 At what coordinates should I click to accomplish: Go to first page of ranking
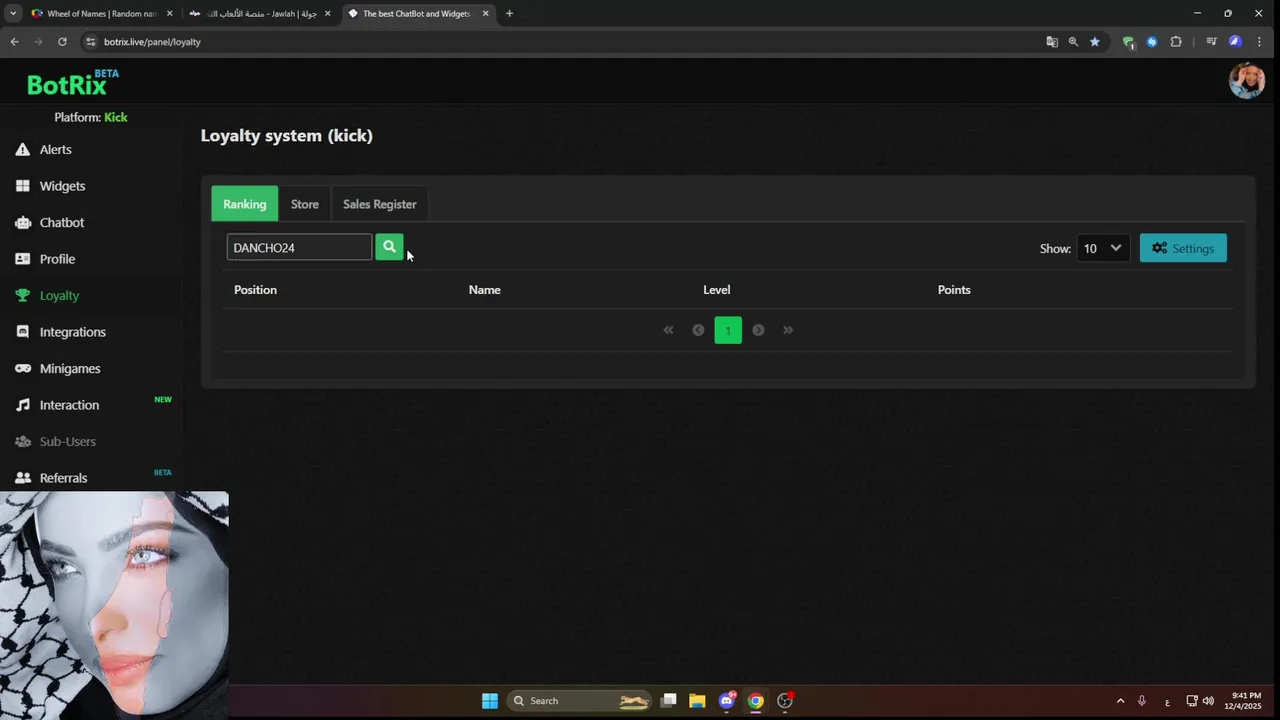668,330
